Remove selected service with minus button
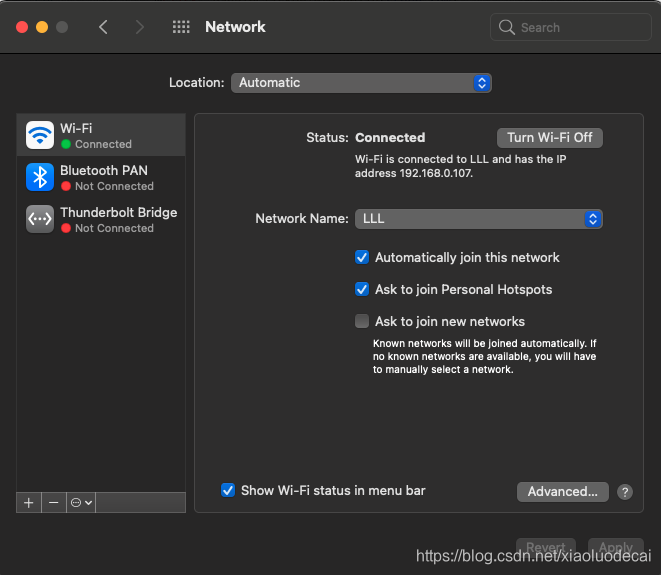 pyautogui.click(x=54, y=502)
